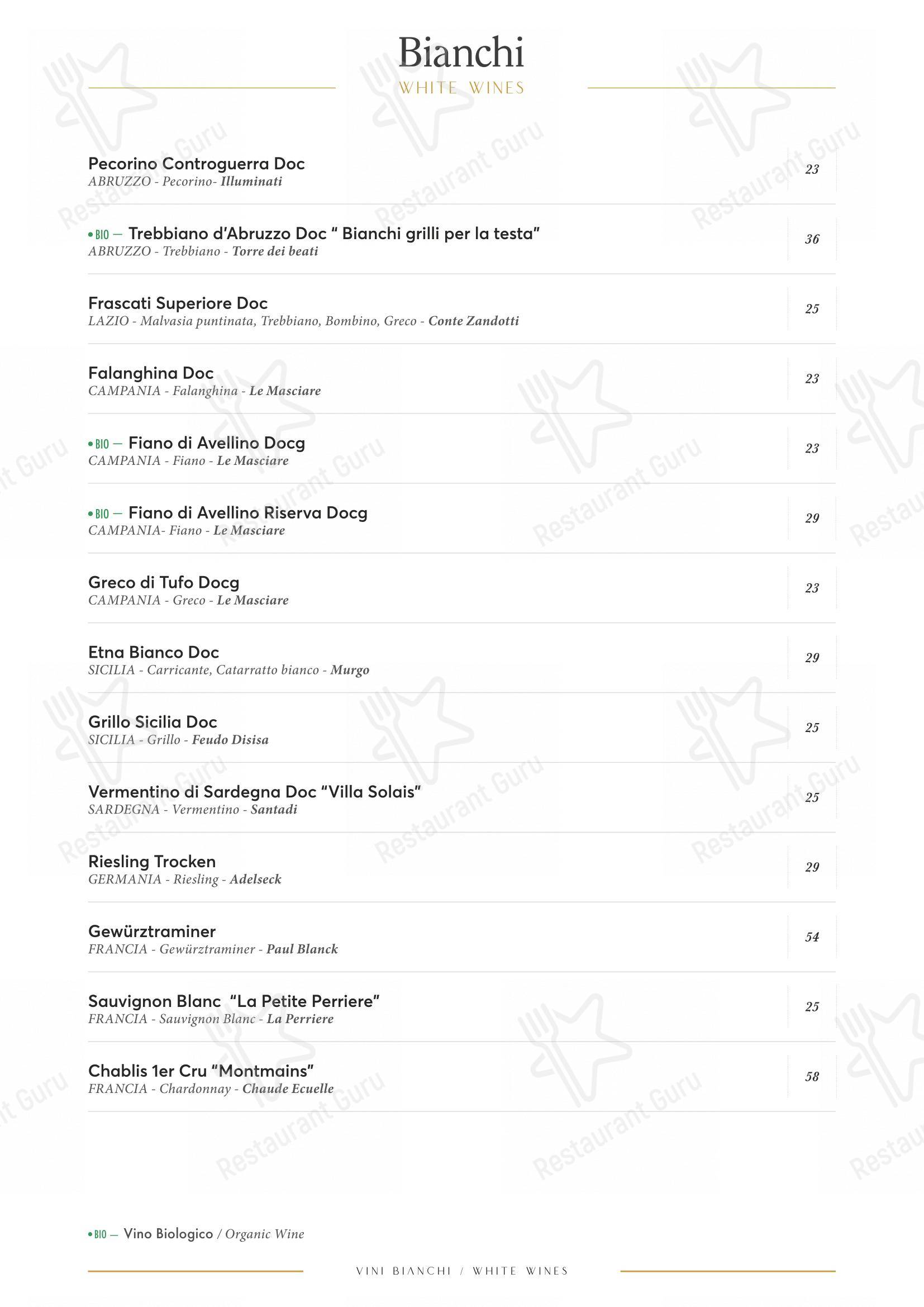Click Sauvignon Blanc "La Petite Perriere" title

pos(234,1001)
